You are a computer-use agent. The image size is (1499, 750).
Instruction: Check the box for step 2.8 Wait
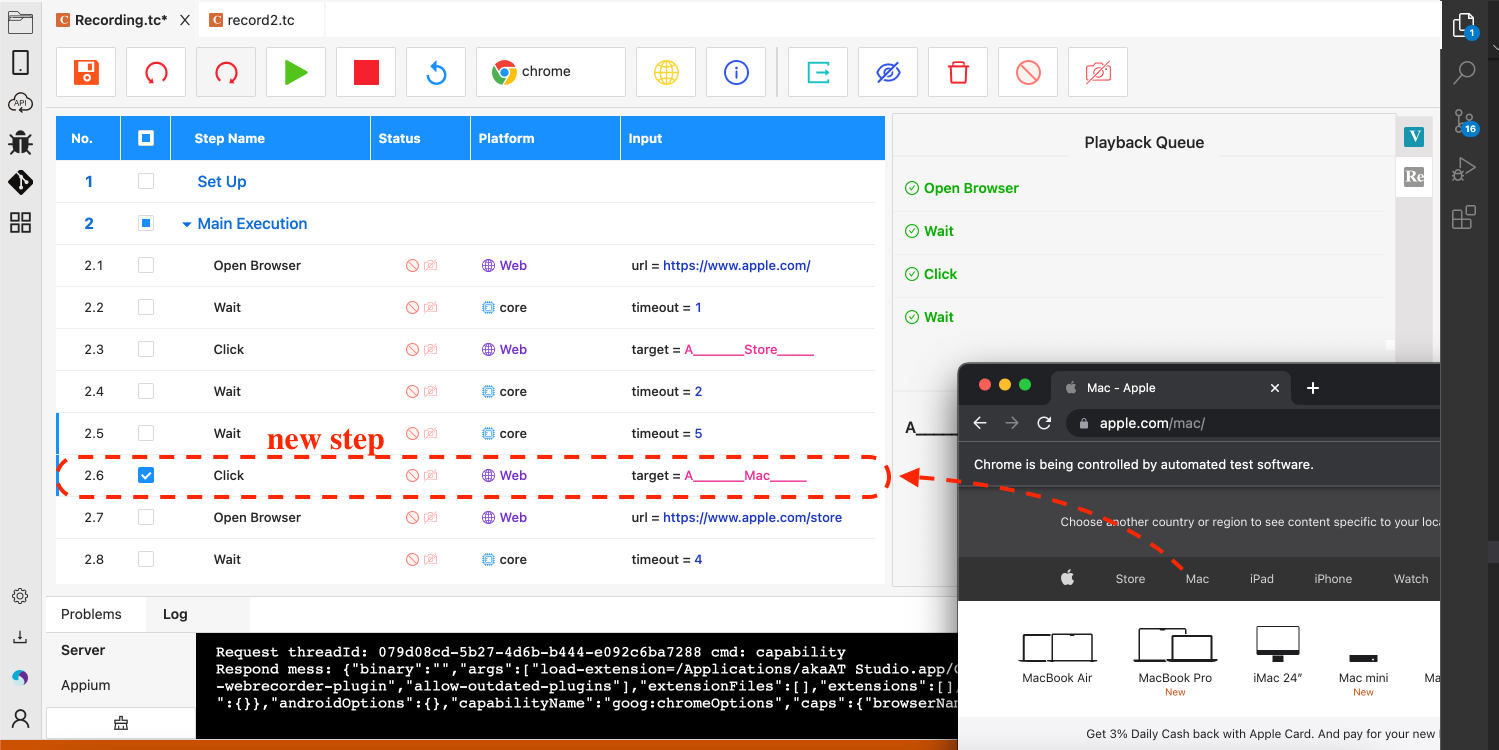[146, 559]
